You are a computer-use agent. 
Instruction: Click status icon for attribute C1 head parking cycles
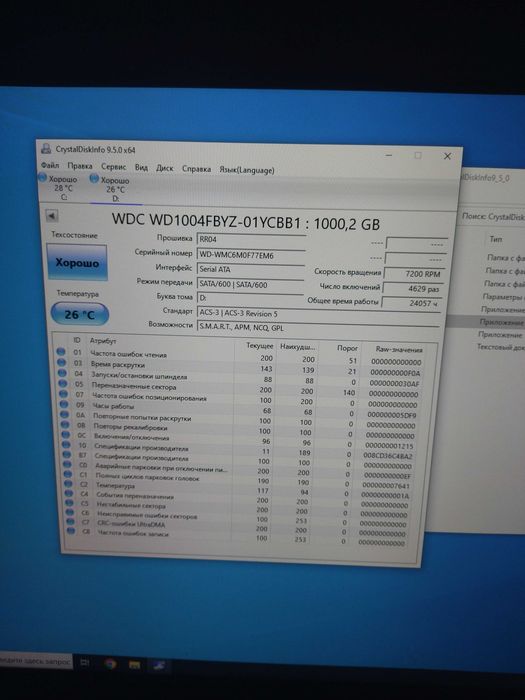tap(68, 474)
